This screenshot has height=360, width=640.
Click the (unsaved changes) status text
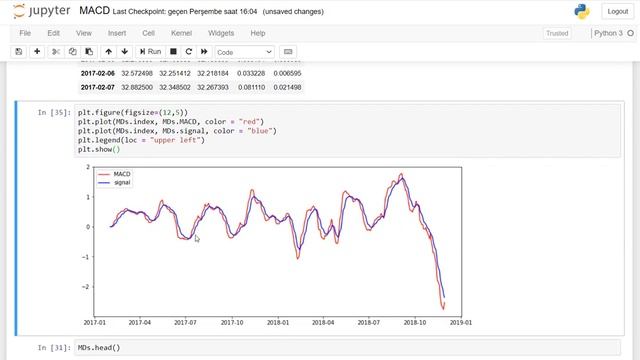coord(293,12)
